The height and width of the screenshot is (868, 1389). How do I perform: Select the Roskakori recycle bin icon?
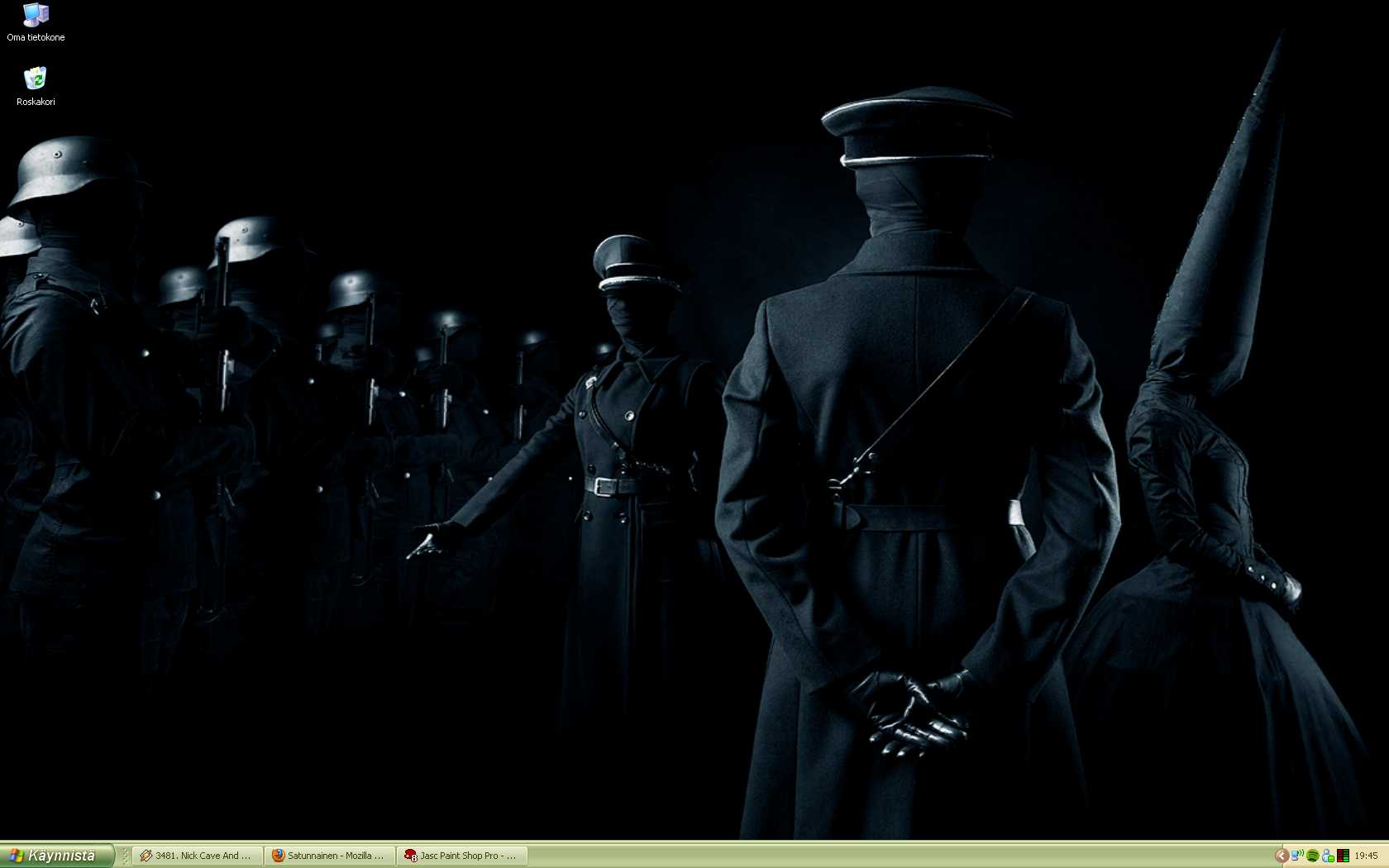36,87
